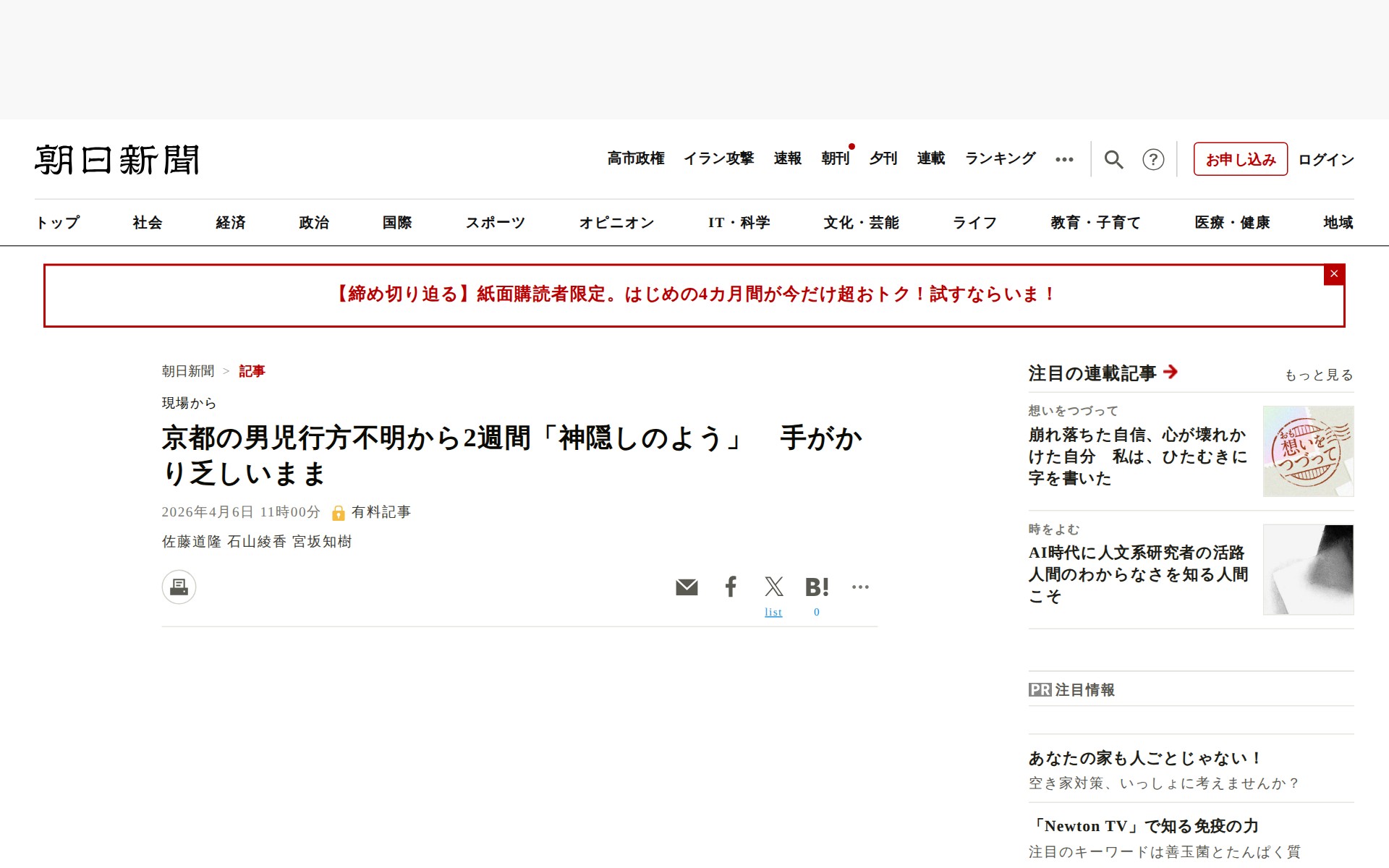Screen dimensions: 1389x868
Task: Open the X list link
Action: pyautogui.click(x=773, y=612)
